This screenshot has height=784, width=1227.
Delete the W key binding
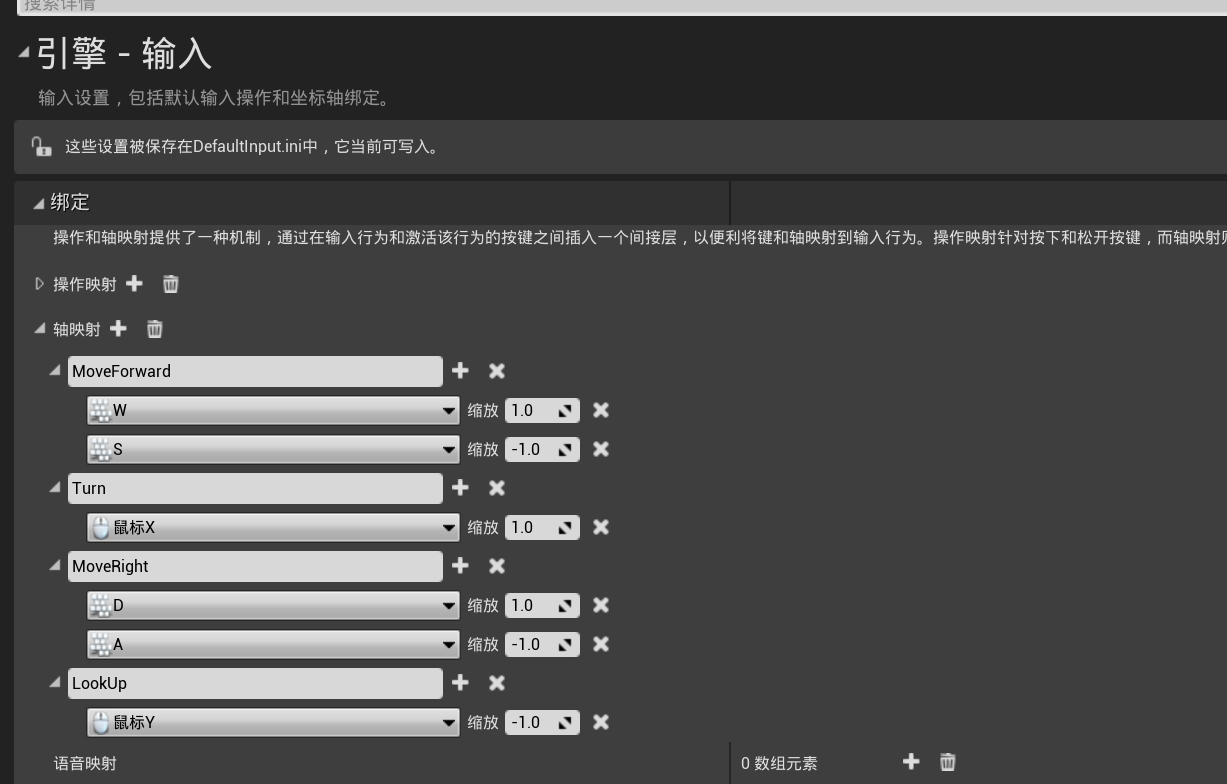click(601, 410)
